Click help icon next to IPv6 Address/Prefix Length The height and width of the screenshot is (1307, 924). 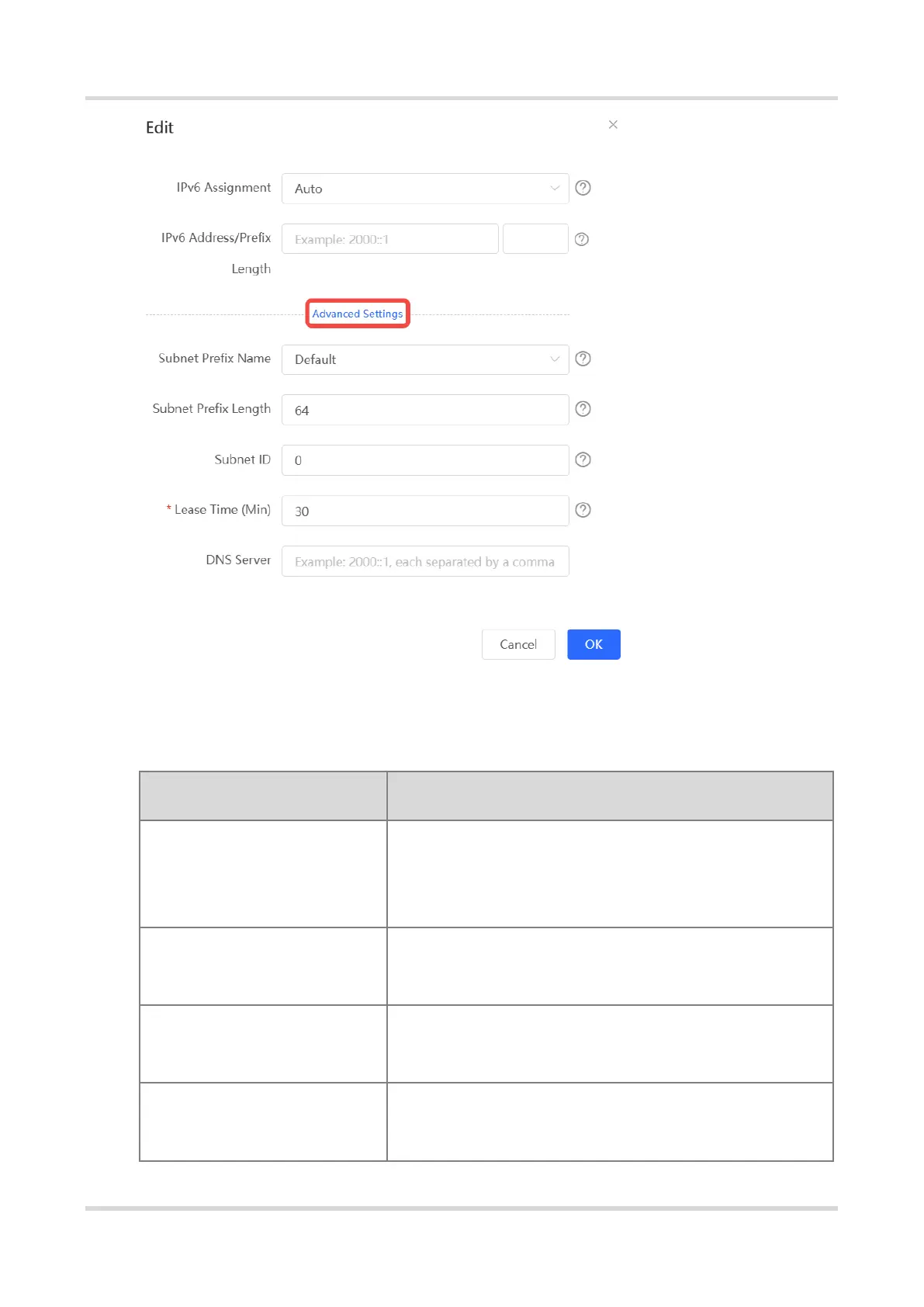(582, 239)
